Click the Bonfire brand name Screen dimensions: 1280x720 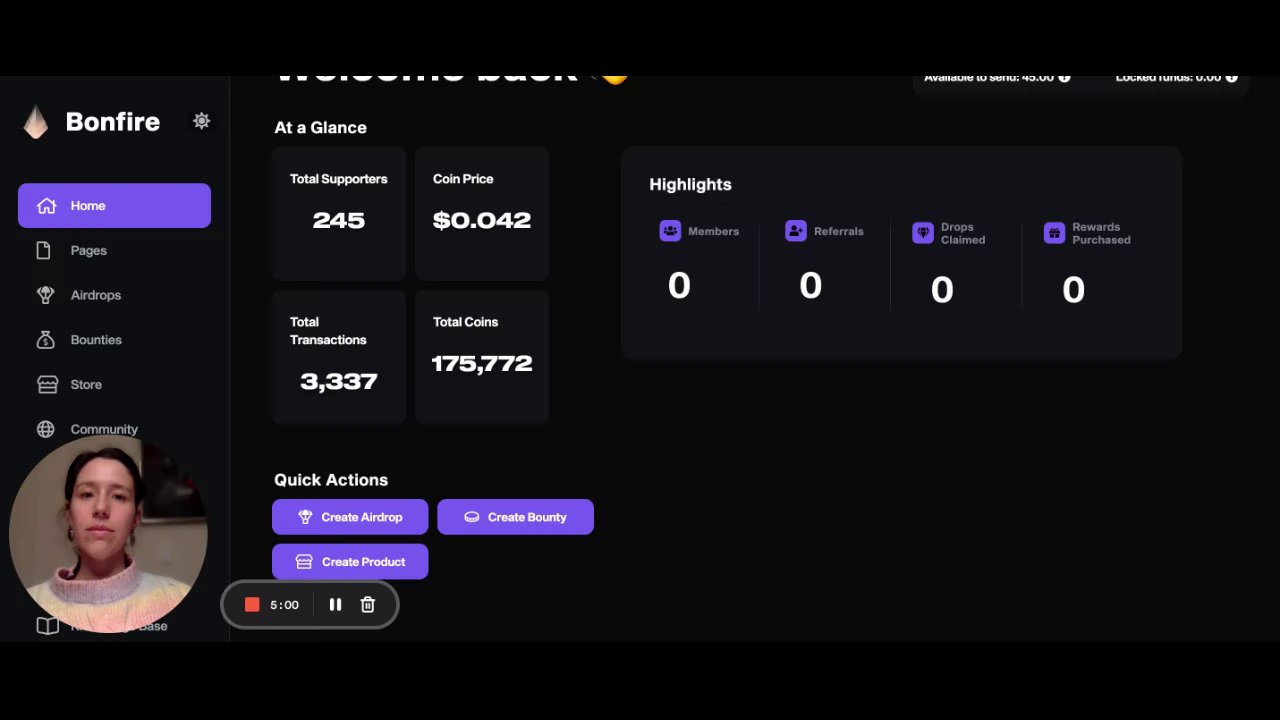(x=112, y=122)
